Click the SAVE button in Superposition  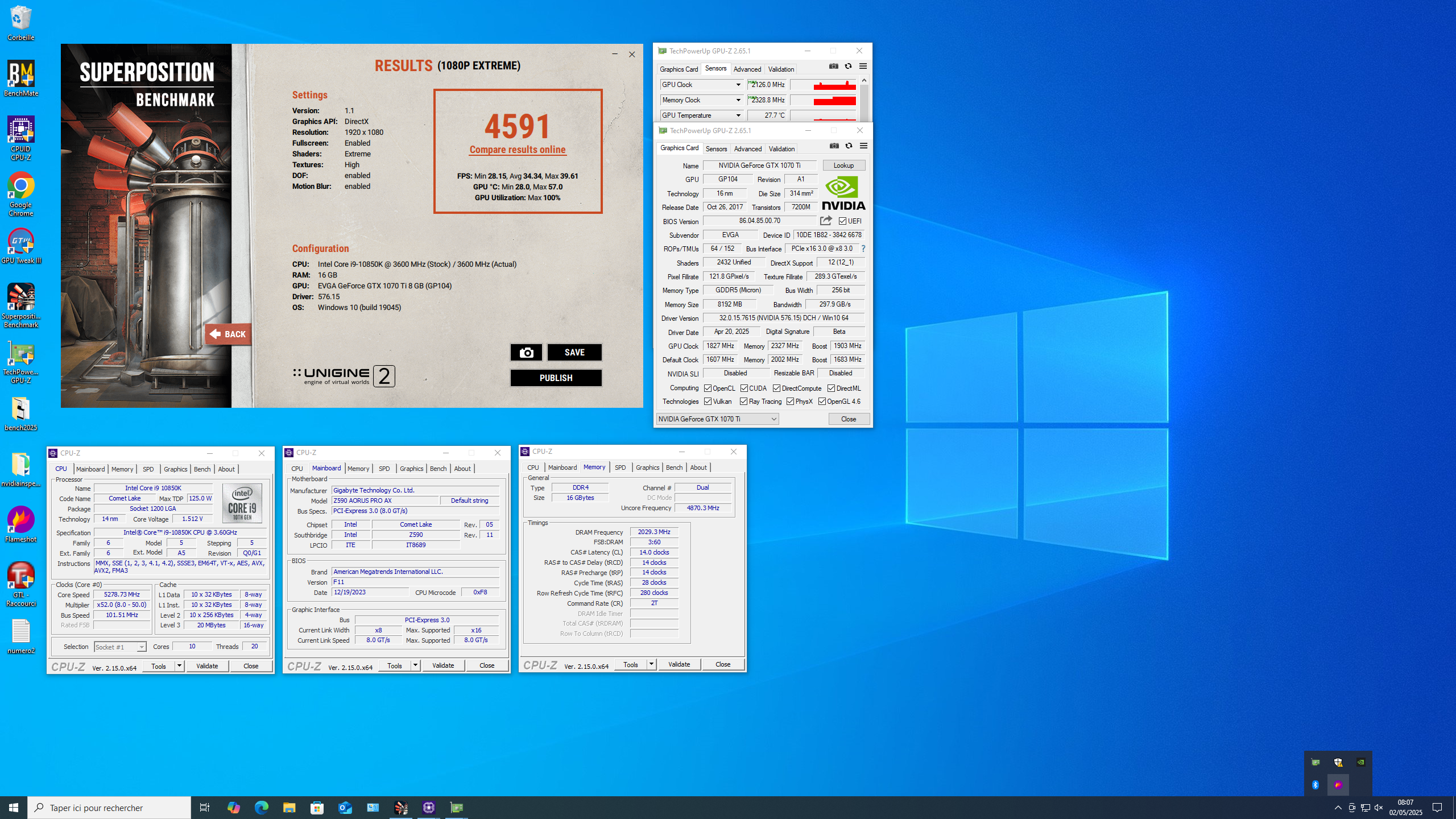coord(574,353)
